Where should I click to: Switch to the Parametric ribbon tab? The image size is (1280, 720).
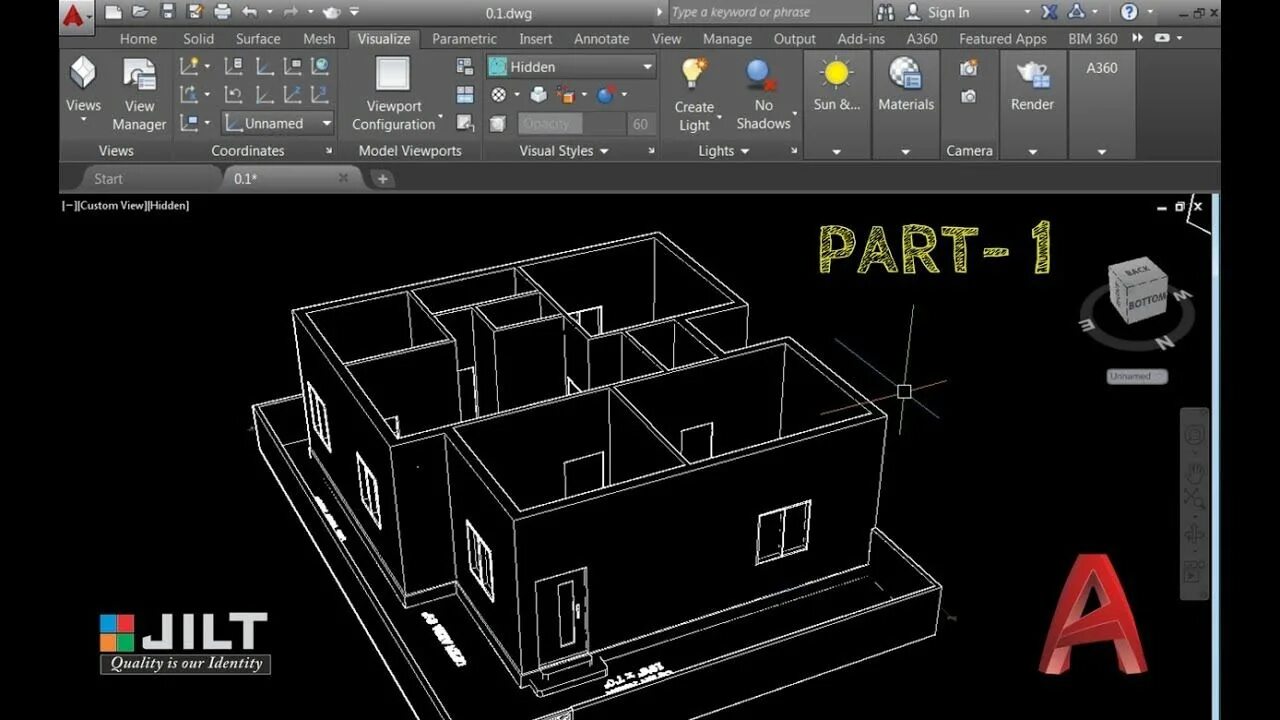[x=464, y=39]
